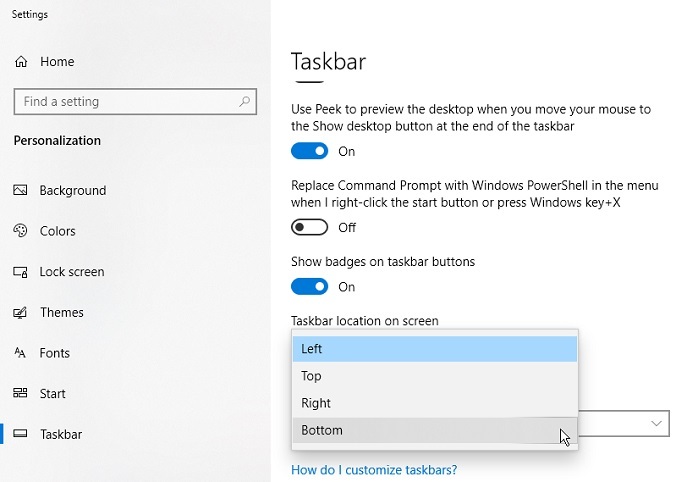Focus the Find a setting search box
Image resolution: width=698 pixels, height=482 pixels.
(x=135, y=101)
